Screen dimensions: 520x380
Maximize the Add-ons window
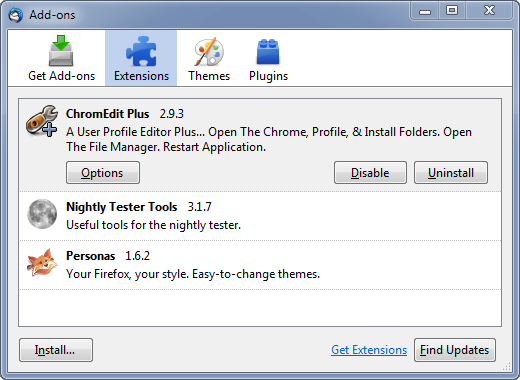(452, 10)
